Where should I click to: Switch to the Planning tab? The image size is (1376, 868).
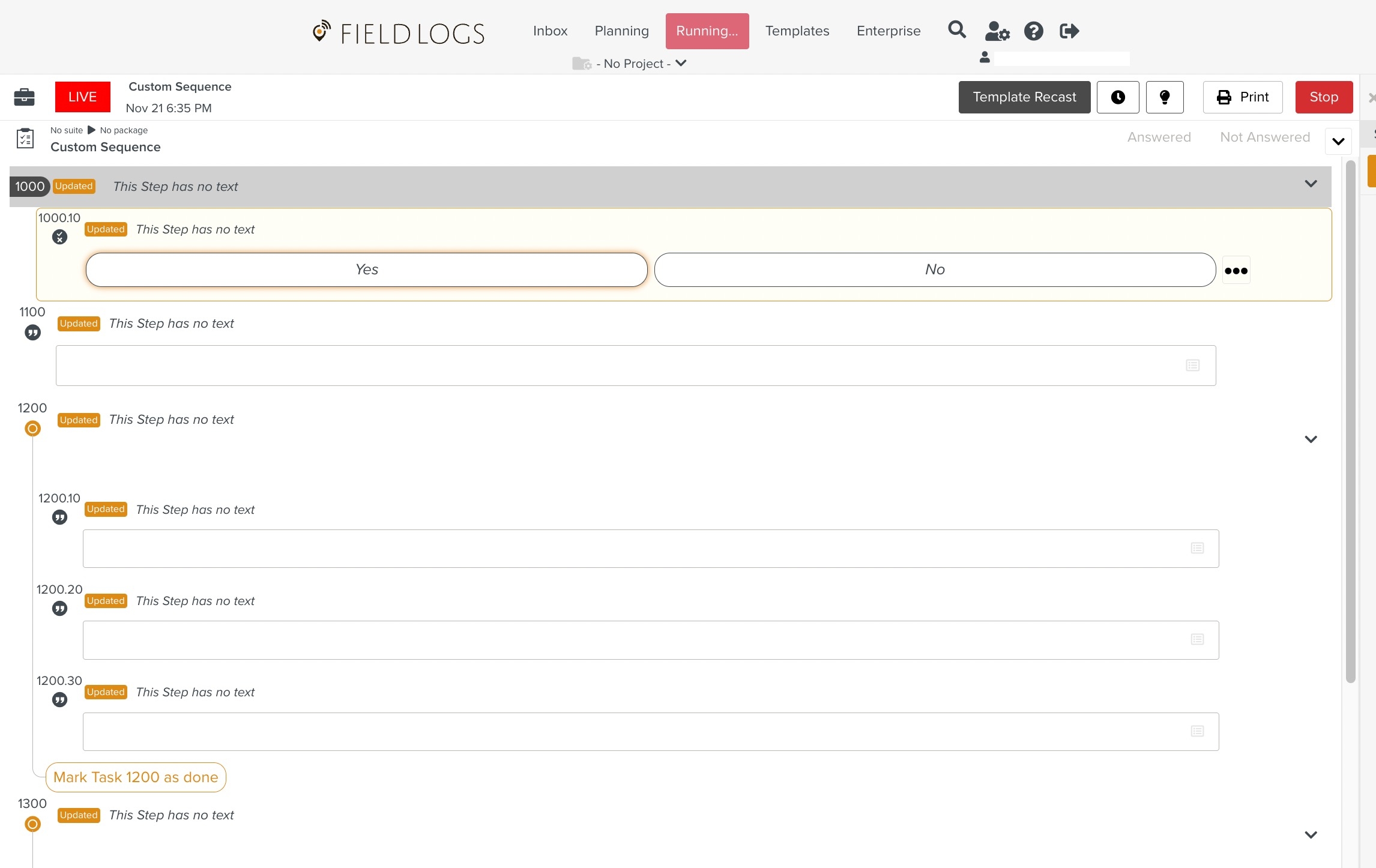(x=621, y=31)
